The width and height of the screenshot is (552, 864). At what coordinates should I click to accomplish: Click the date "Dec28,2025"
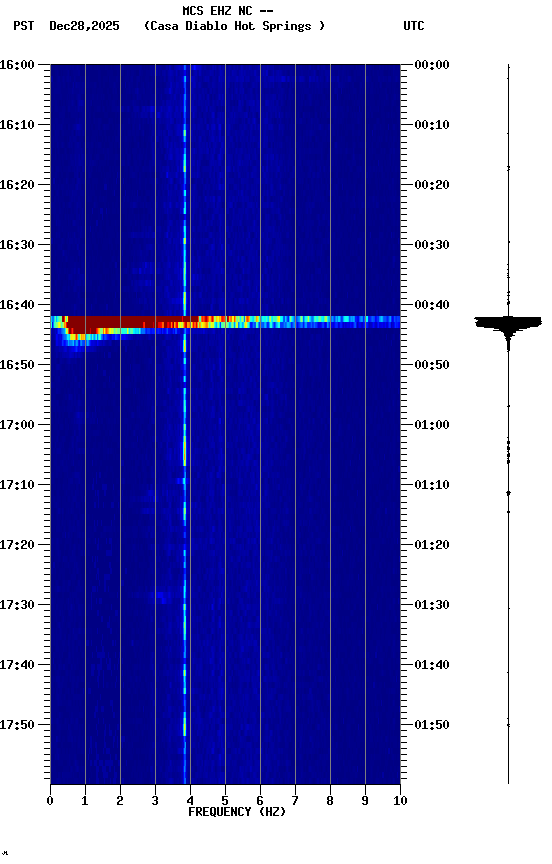point(84,26)
